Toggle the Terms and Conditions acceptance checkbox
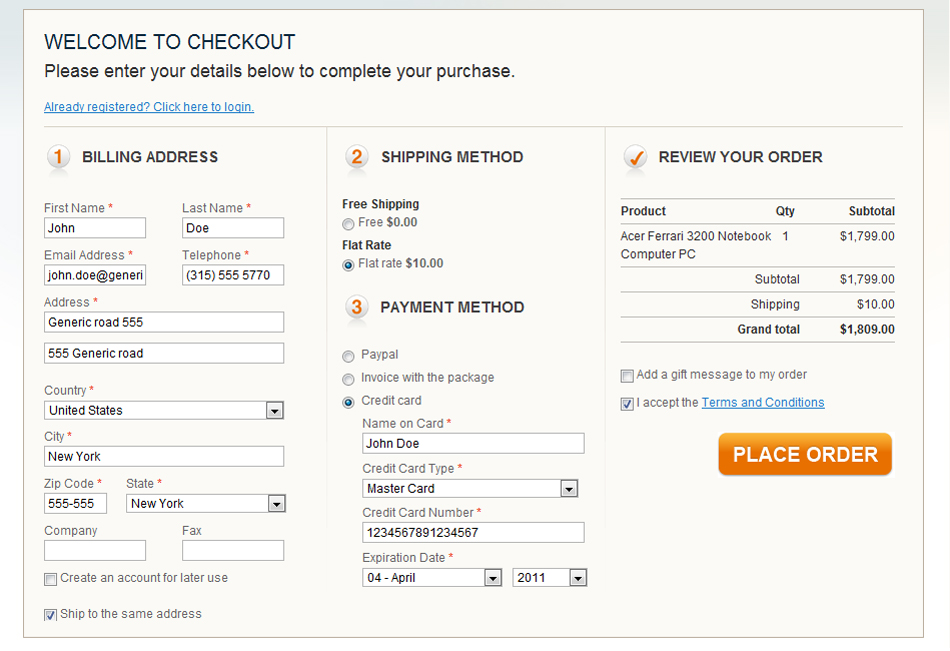Viewport: 950px width, 651px height. [627, 404]
